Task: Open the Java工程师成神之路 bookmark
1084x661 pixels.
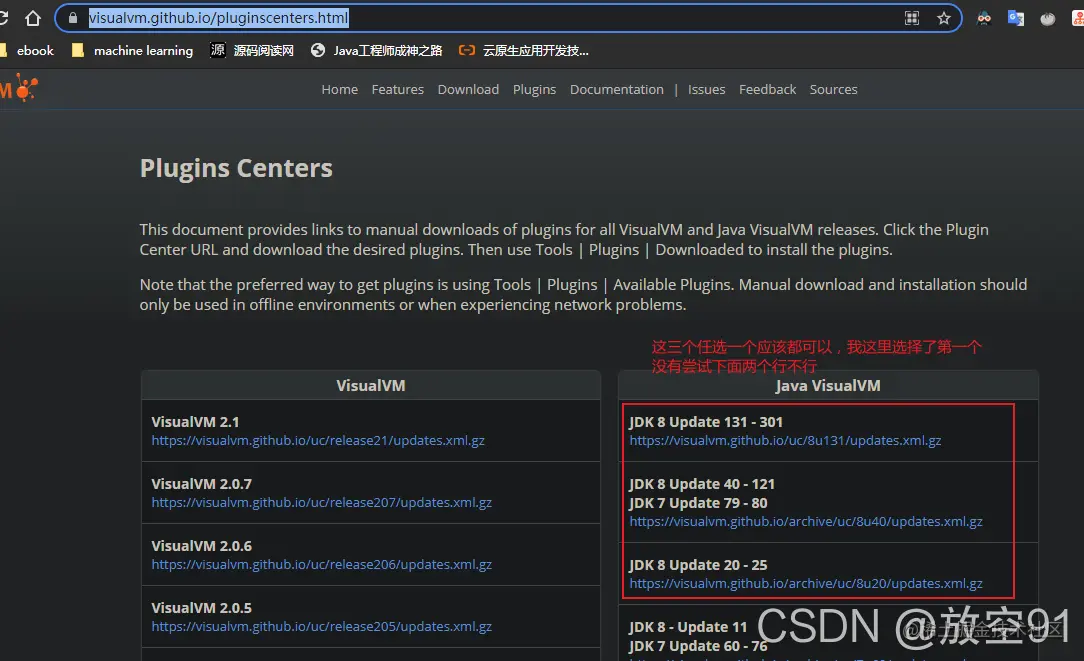Action: click(377, 50)
